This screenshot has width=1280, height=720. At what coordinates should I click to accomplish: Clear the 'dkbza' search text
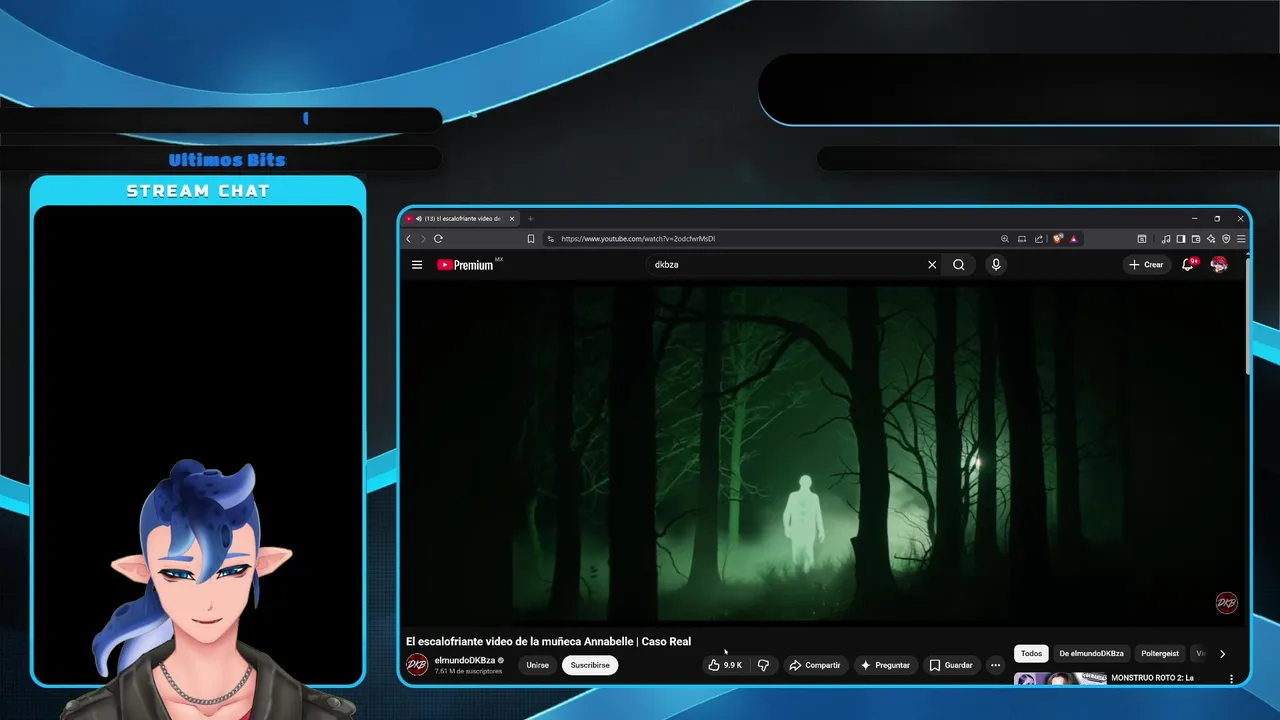(932, 265)
